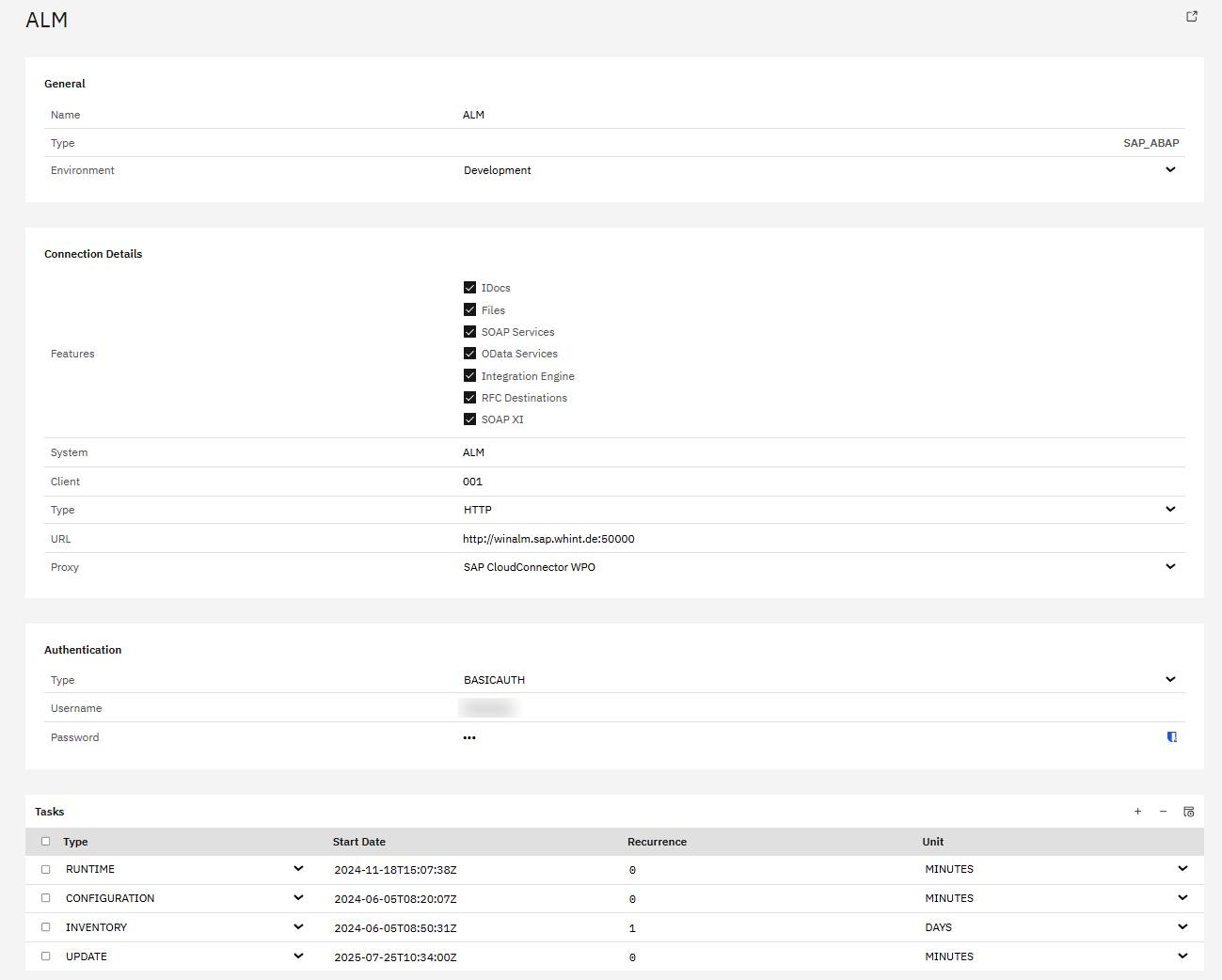Click the plus icon to add a task

click(x=1137, y=812)
